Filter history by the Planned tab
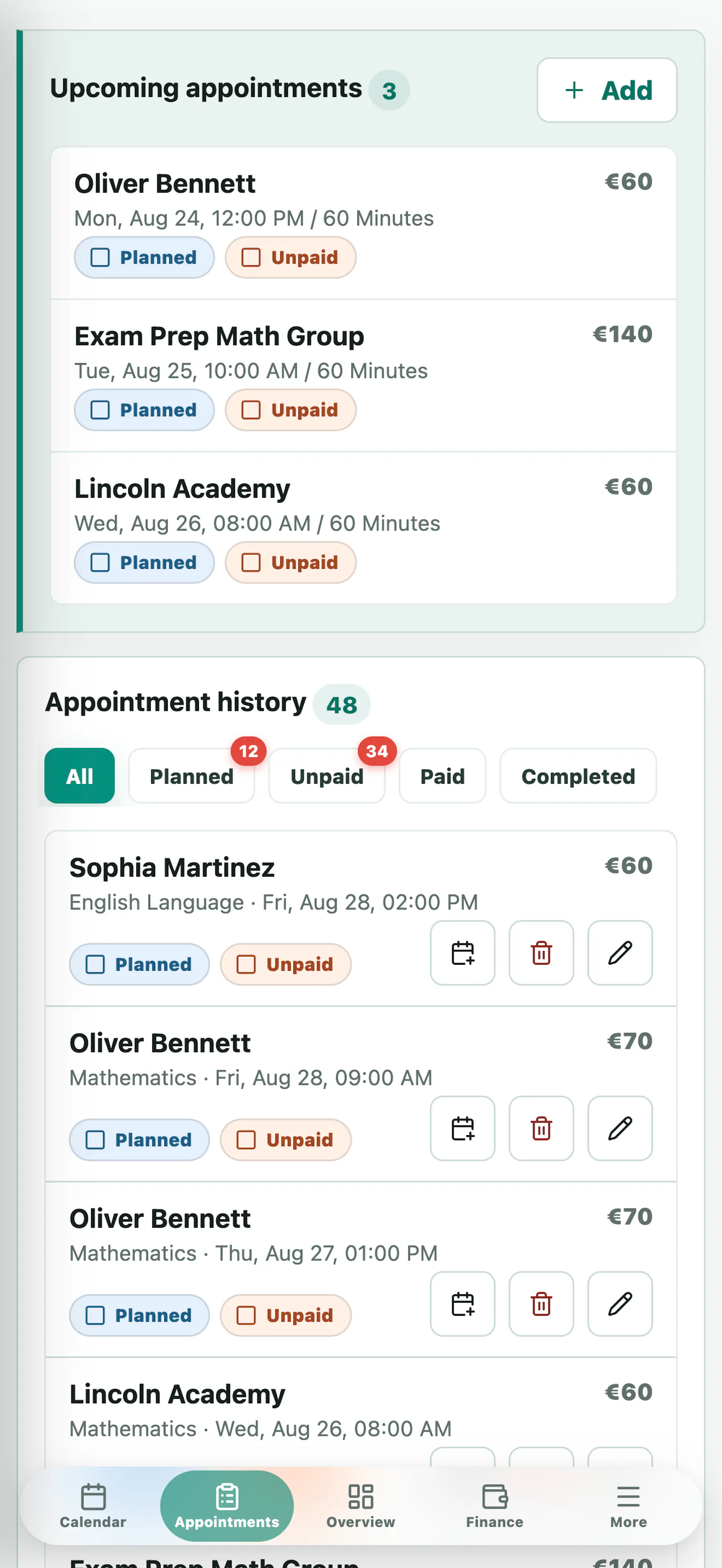The height and width of the screenshot is (1568, 722). click(191, 776)
